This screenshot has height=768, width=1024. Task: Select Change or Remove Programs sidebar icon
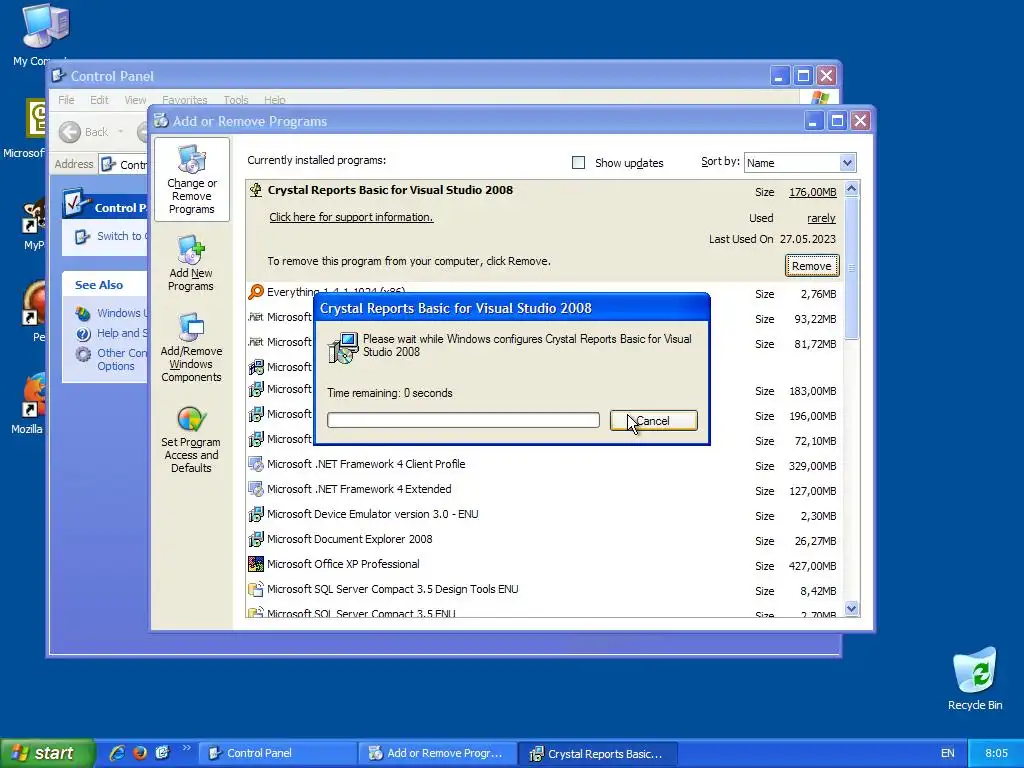point(191,180)
